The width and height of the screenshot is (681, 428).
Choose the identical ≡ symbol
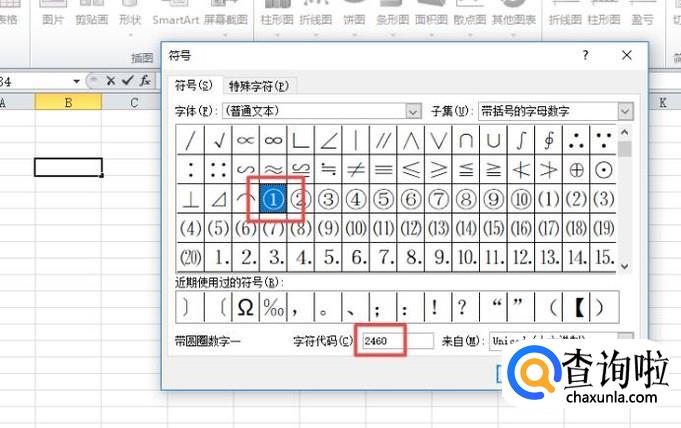click(x=383, y=169)
